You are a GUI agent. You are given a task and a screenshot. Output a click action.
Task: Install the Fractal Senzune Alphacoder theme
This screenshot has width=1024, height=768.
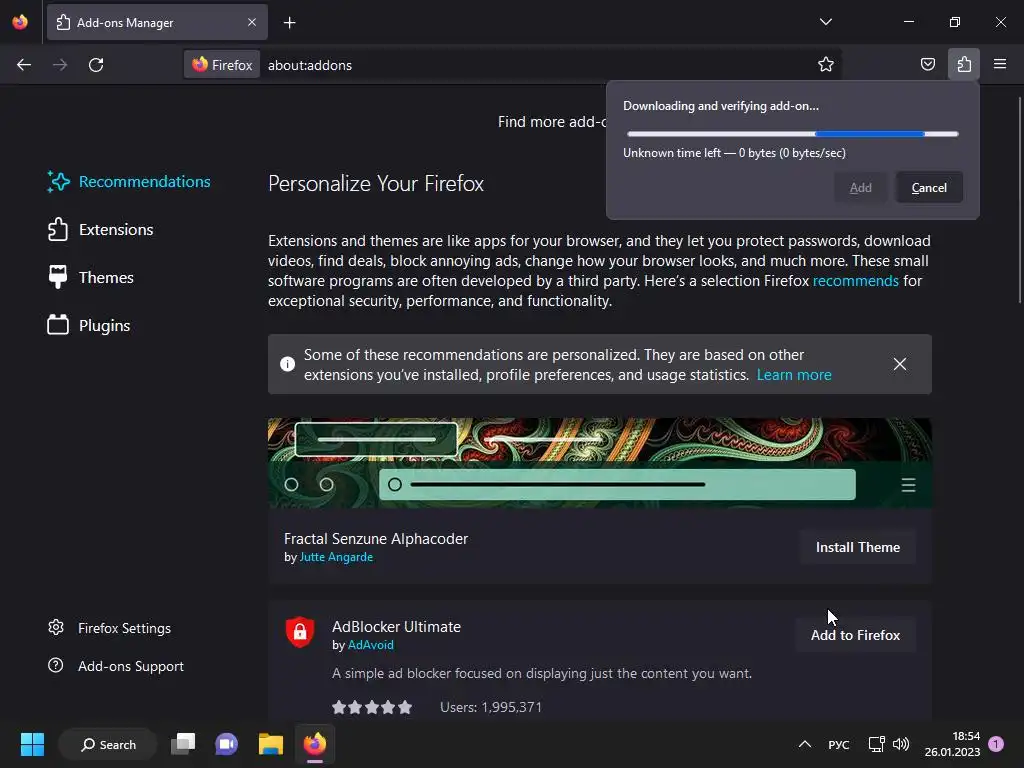pyautogui.click(x=857, y=547)
